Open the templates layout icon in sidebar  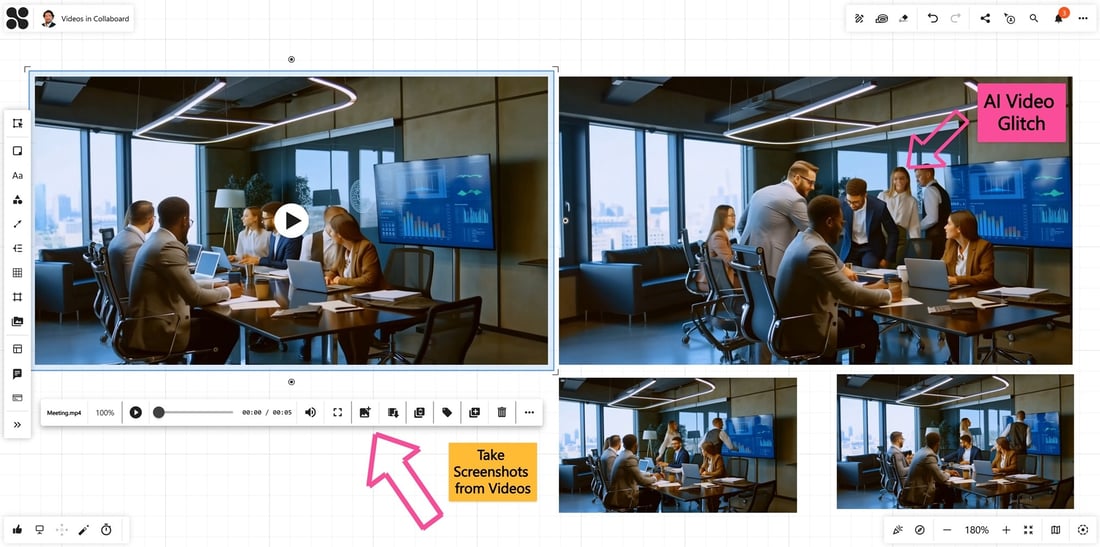[x=18, y=349]
